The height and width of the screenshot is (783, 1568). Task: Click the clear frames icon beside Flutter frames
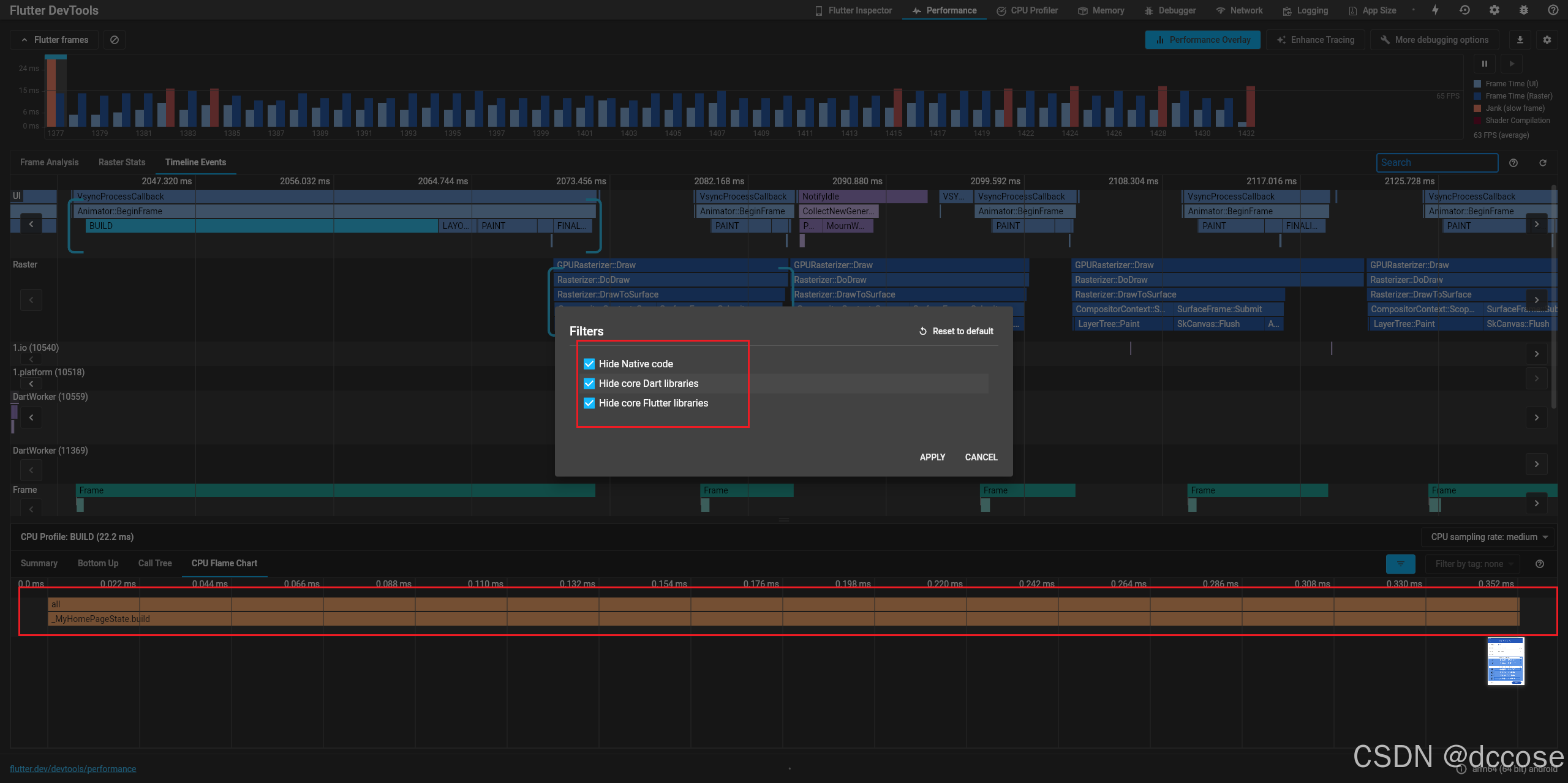[x=115, y=40]
